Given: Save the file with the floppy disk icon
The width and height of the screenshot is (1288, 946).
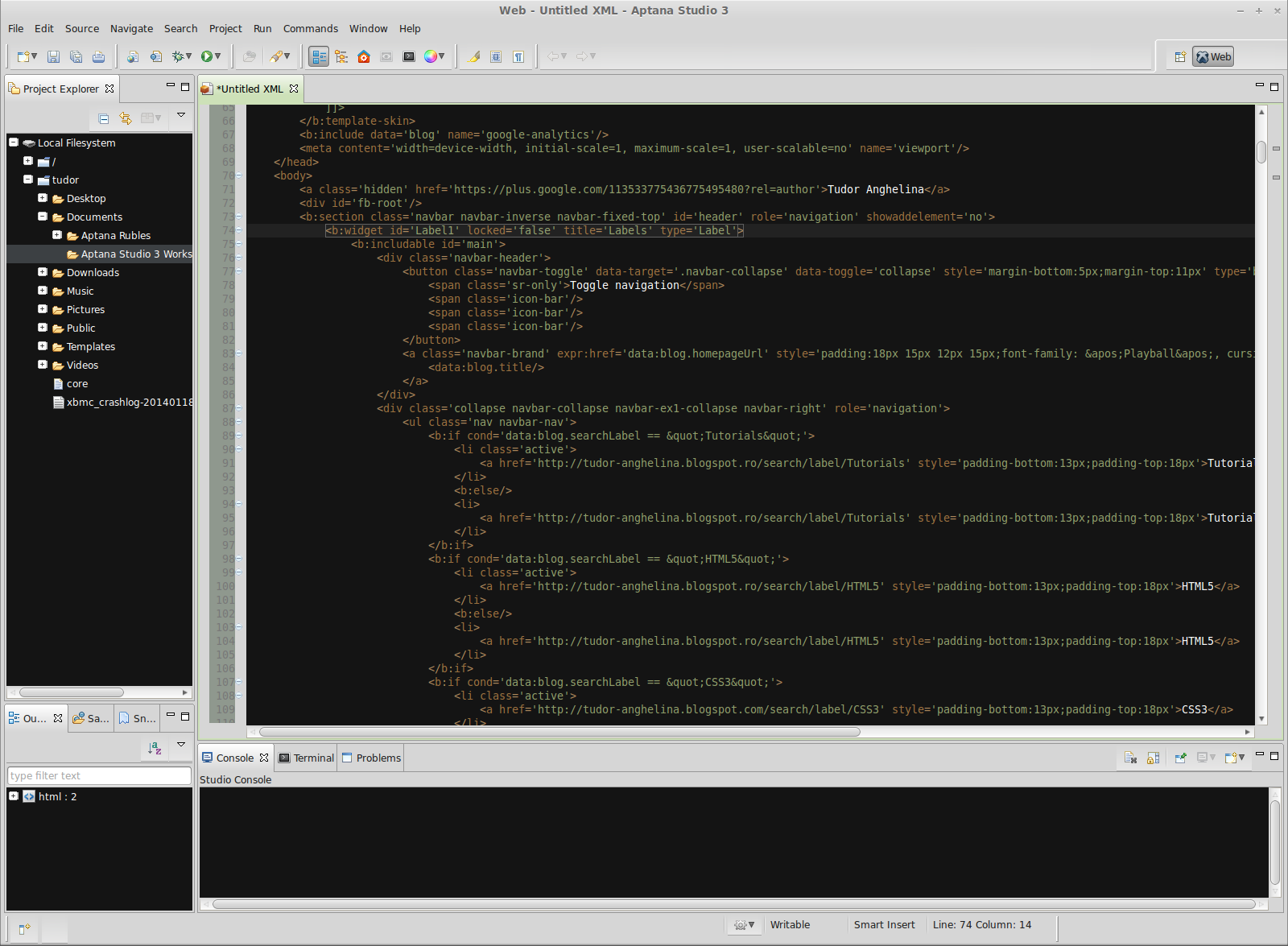Looking at the screenshot, I should pos(53,56).
